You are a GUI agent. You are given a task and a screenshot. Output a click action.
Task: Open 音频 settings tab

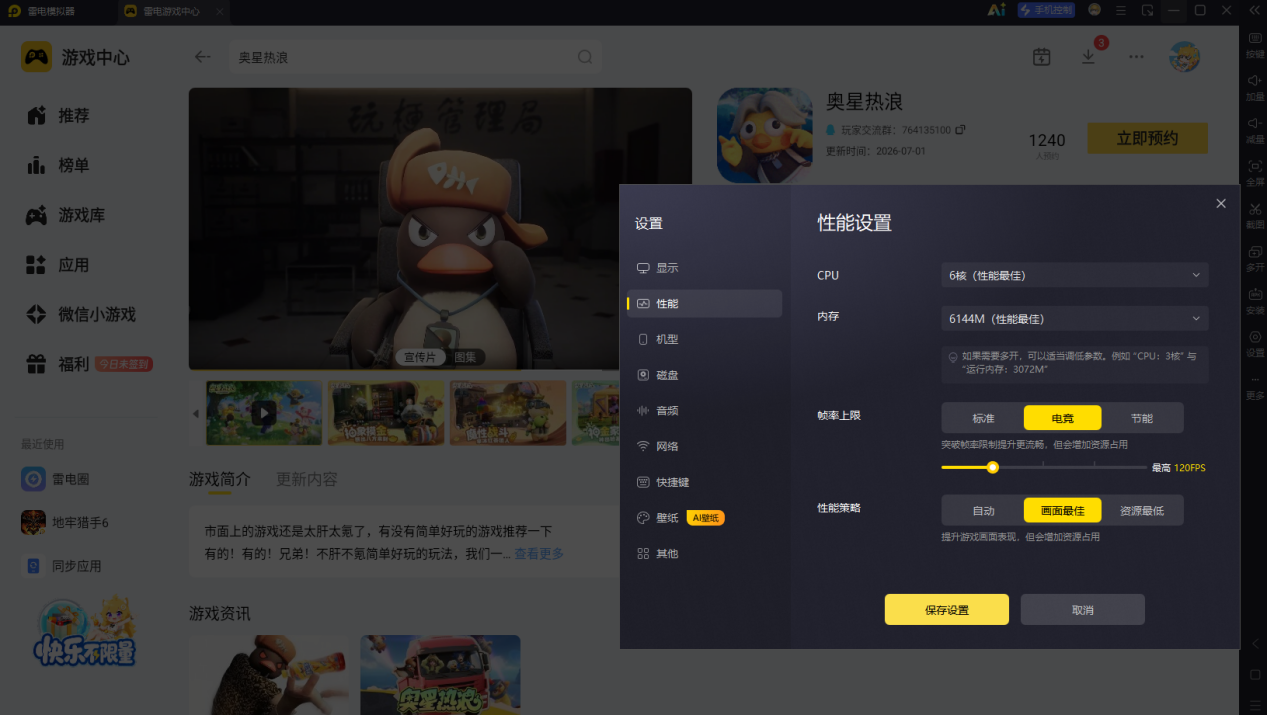[704, 410]
